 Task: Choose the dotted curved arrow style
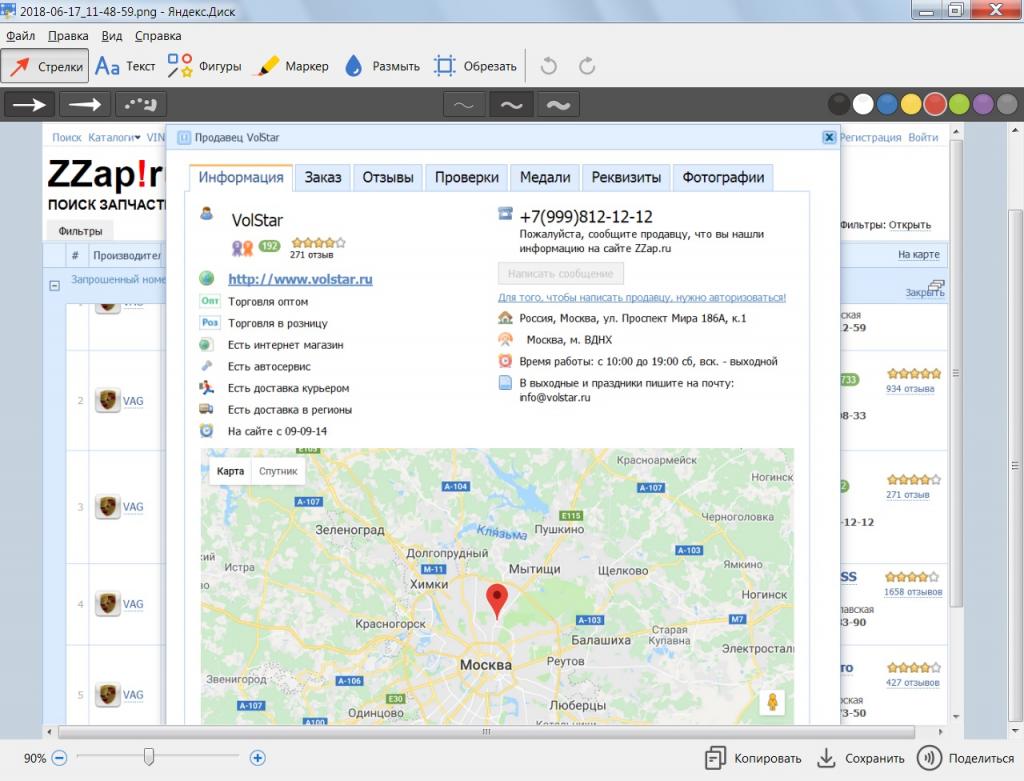[140, 104]
